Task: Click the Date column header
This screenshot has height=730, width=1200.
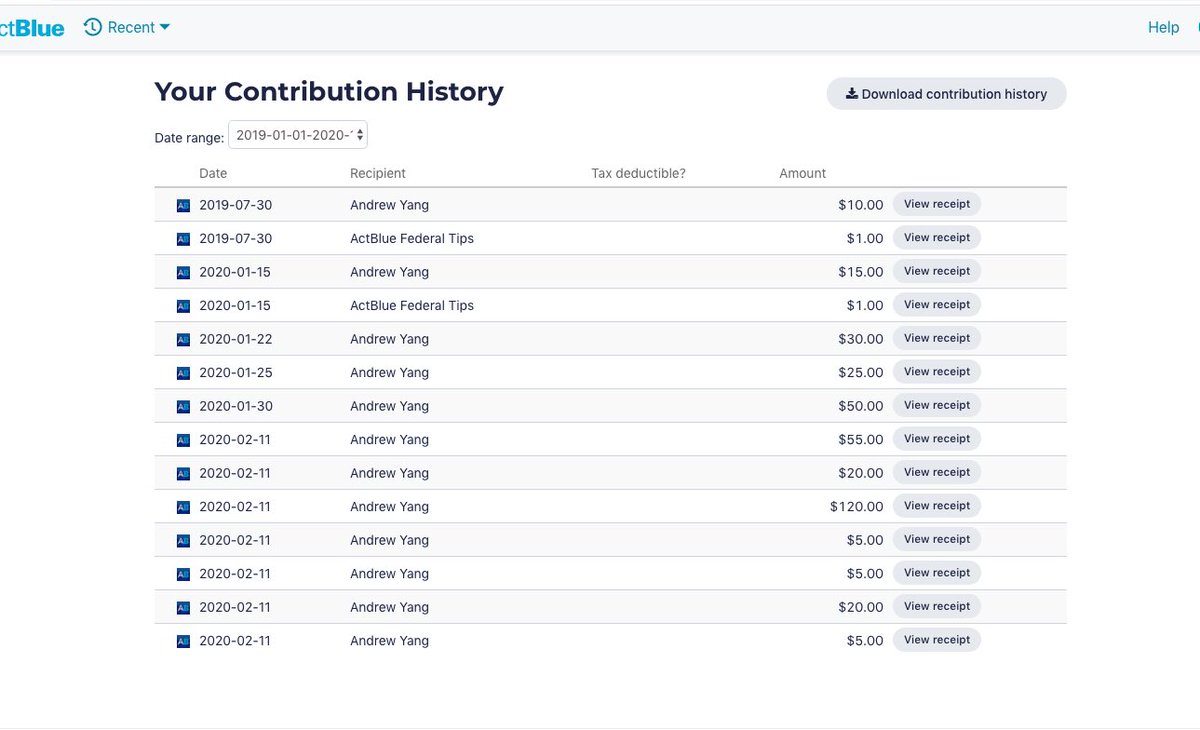Action: [x=213, y=173]
